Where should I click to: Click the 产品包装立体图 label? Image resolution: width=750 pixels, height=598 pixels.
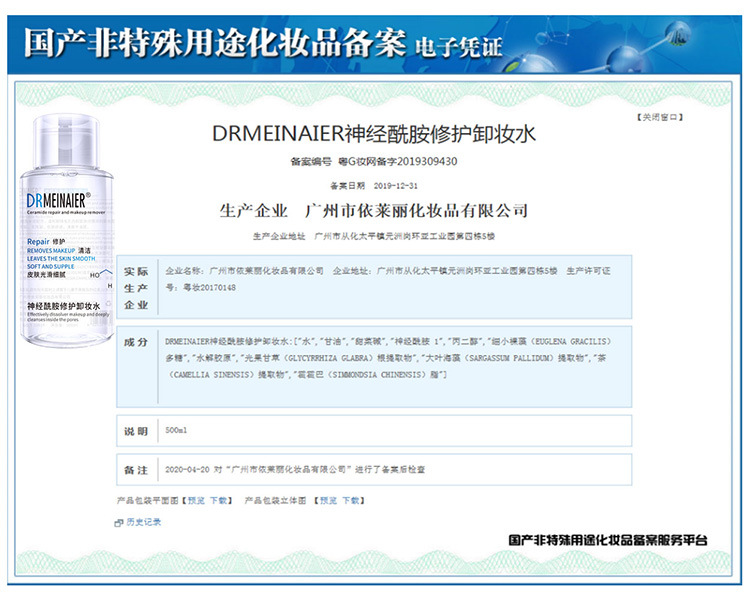coord(275,500)
